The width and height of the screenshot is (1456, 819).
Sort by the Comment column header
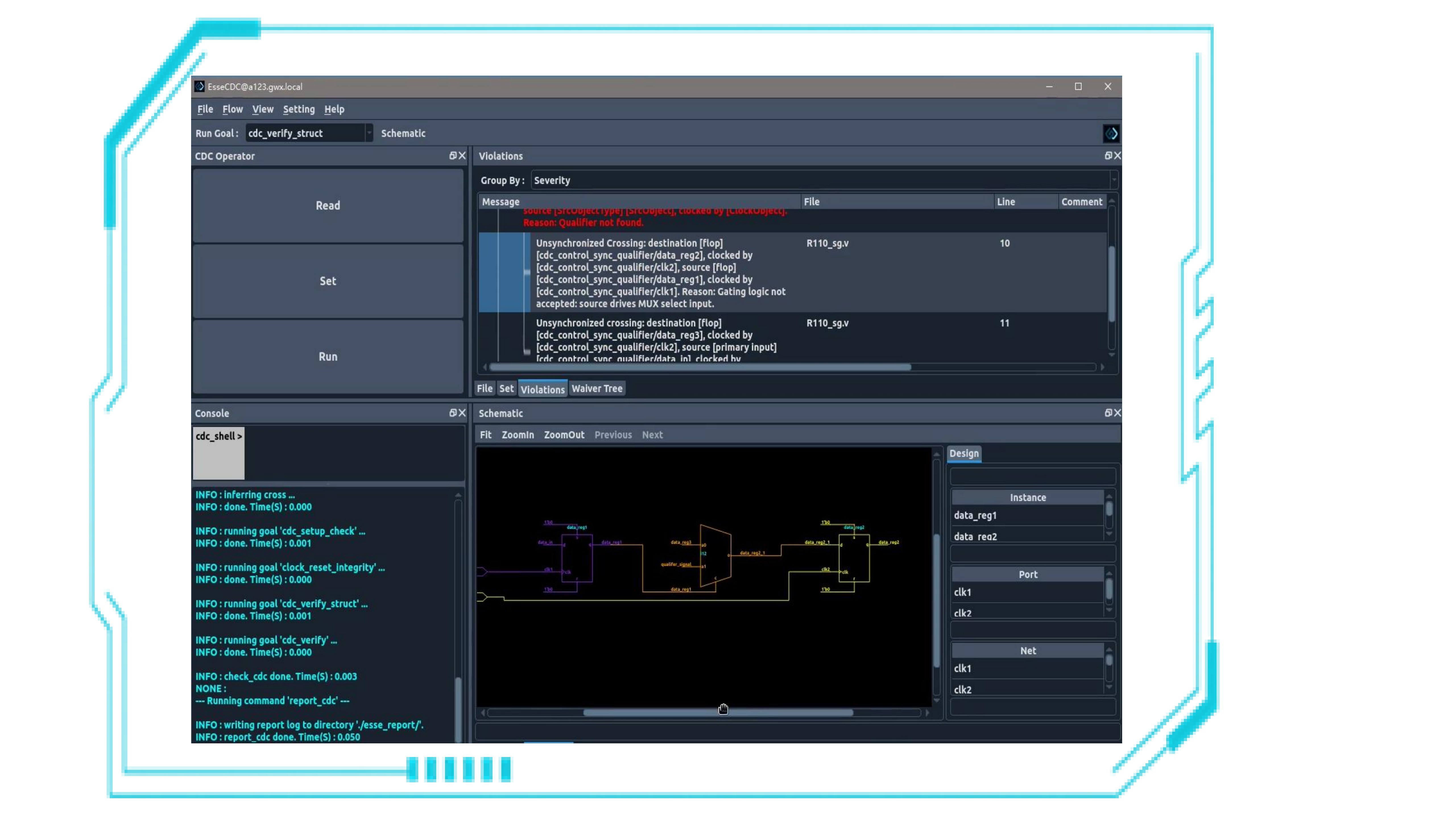[x=1082, y=202]
